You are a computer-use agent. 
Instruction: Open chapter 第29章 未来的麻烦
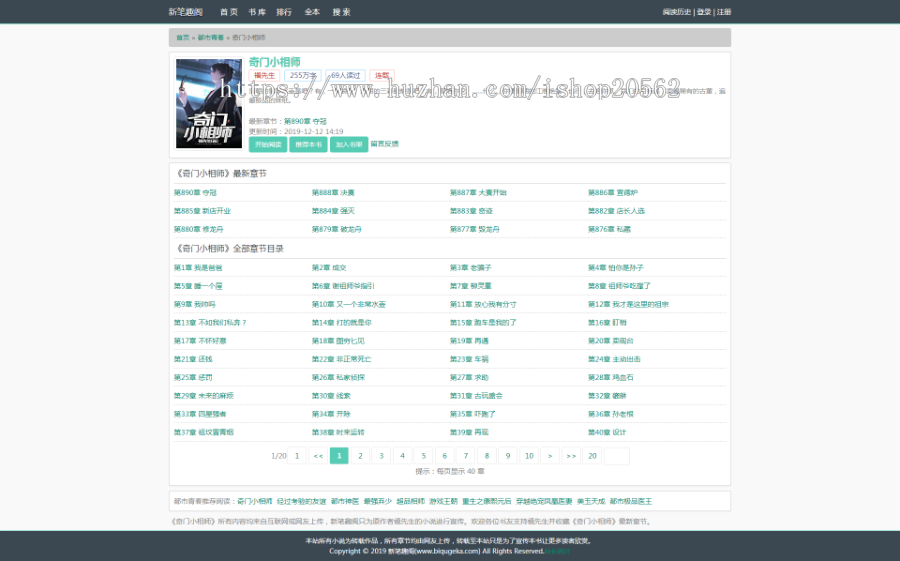pyautogui.click(x=204, y=396)
